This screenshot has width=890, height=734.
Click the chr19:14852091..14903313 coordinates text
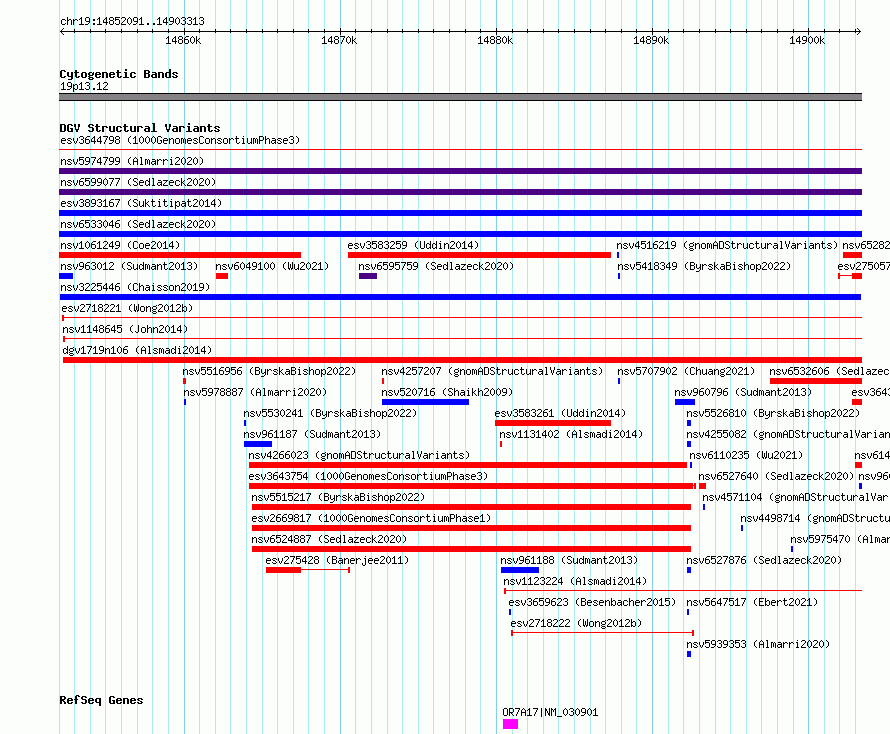[132, 22]
